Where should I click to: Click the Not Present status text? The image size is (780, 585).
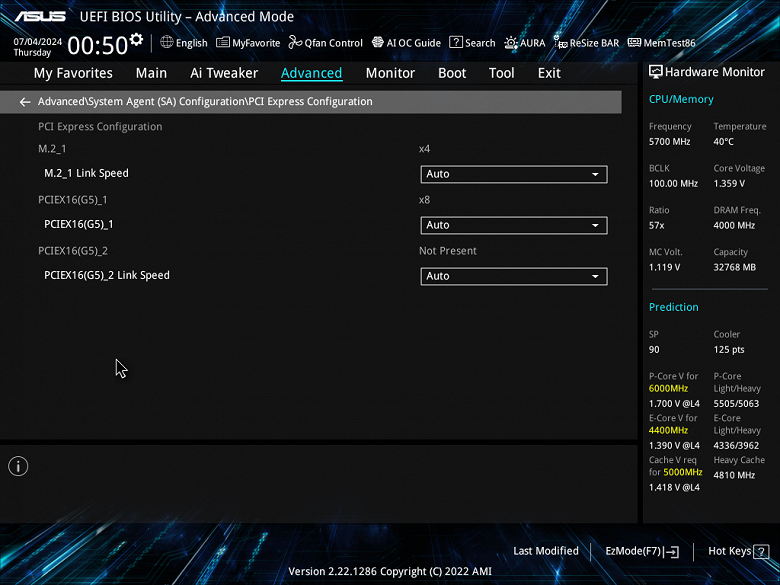pos(447,251)
